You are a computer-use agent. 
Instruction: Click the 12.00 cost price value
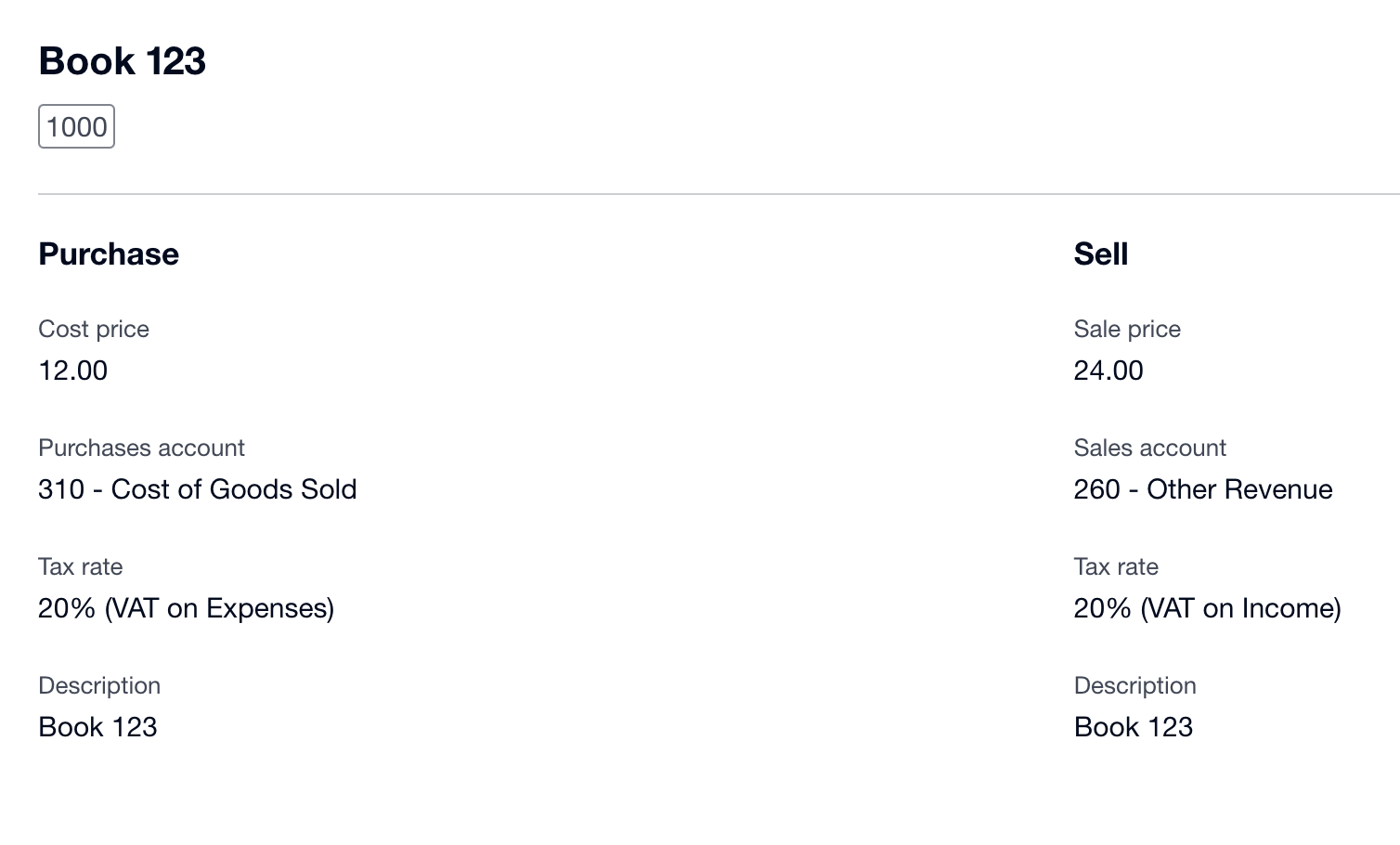(73, 370)
